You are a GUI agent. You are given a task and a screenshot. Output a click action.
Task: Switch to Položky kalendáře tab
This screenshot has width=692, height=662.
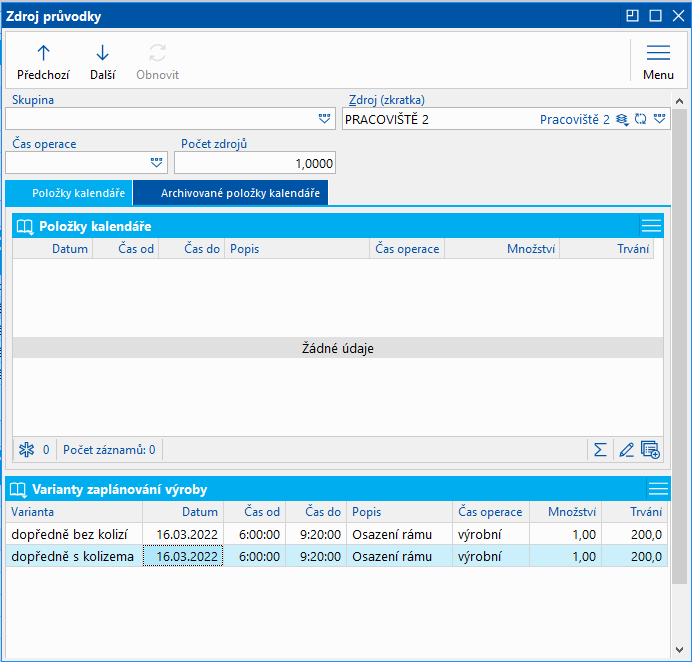69,193
